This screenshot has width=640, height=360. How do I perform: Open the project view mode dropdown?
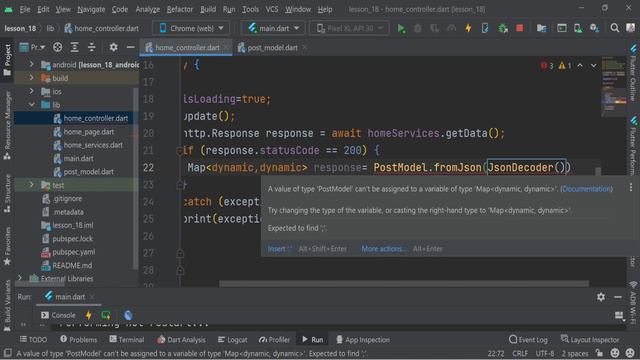32,47
